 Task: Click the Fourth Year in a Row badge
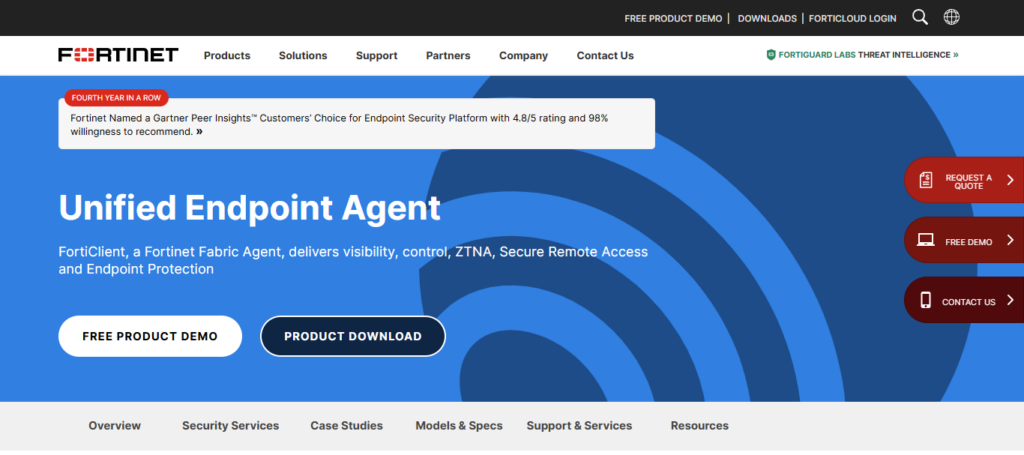pyautogui.click(x=116, y=98)
